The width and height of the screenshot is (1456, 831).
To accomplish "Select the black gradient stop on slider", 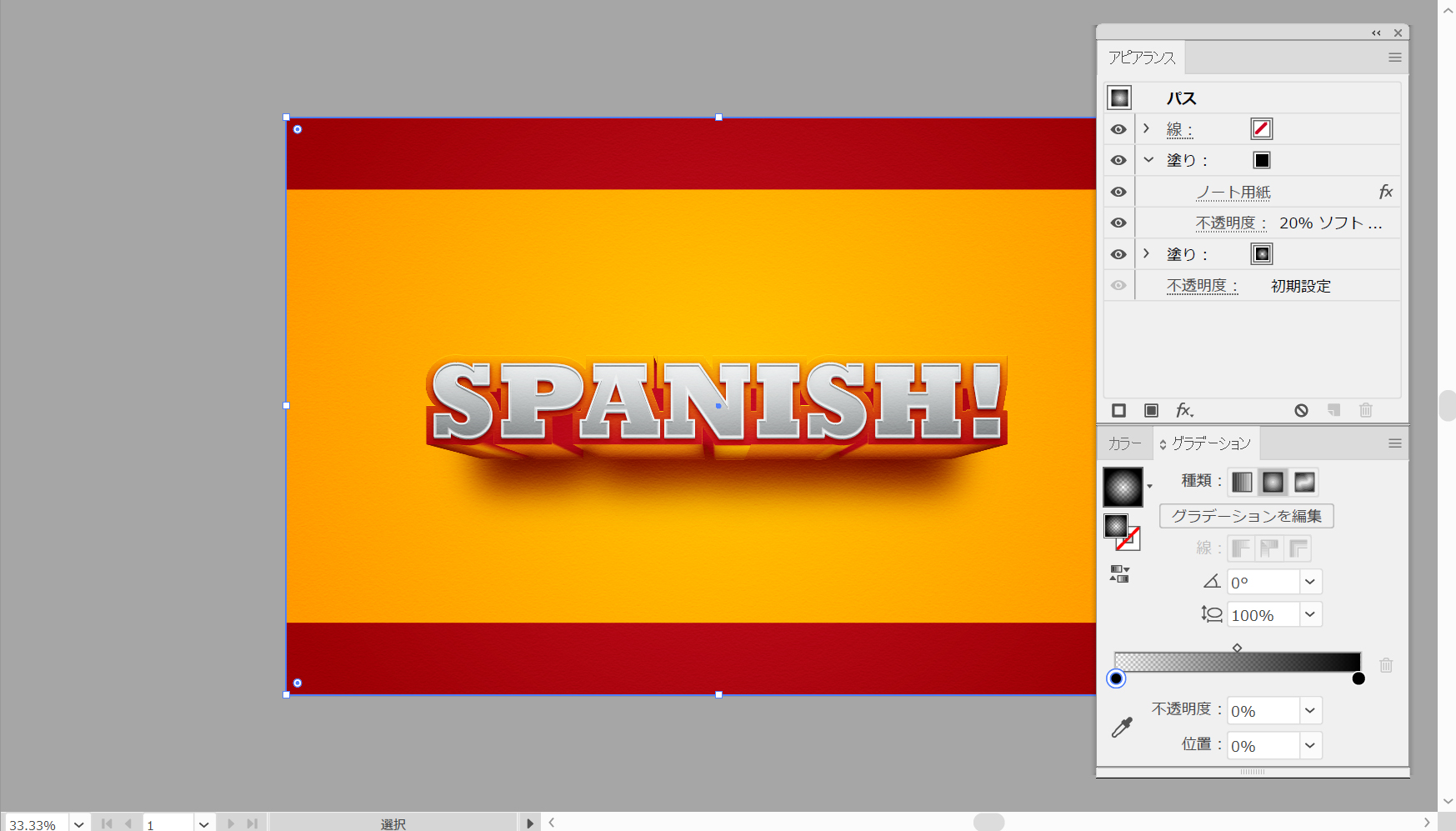I will [1358, 678].
